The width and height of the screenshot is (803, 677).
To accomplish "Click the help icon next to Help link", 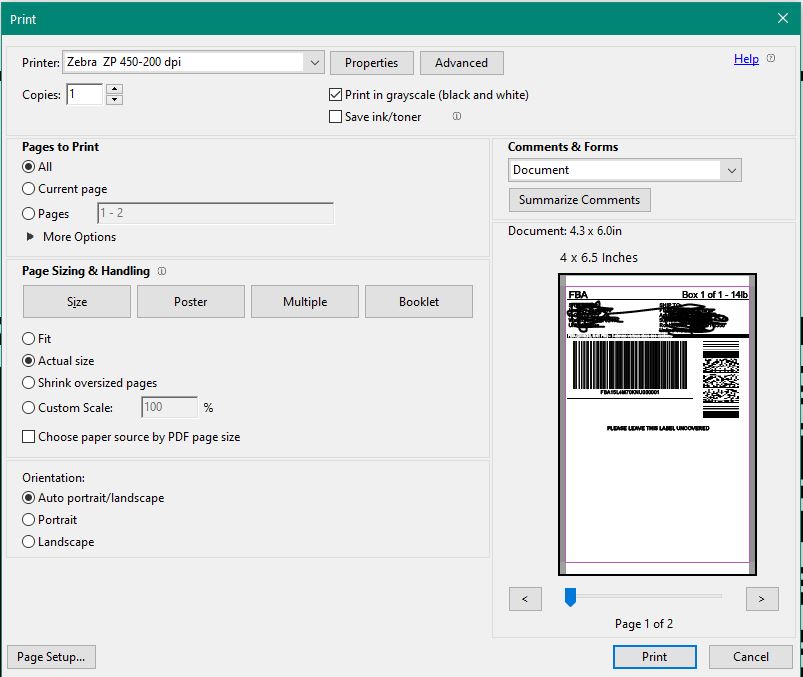I will pyautogui.click(x=771, y=59).
